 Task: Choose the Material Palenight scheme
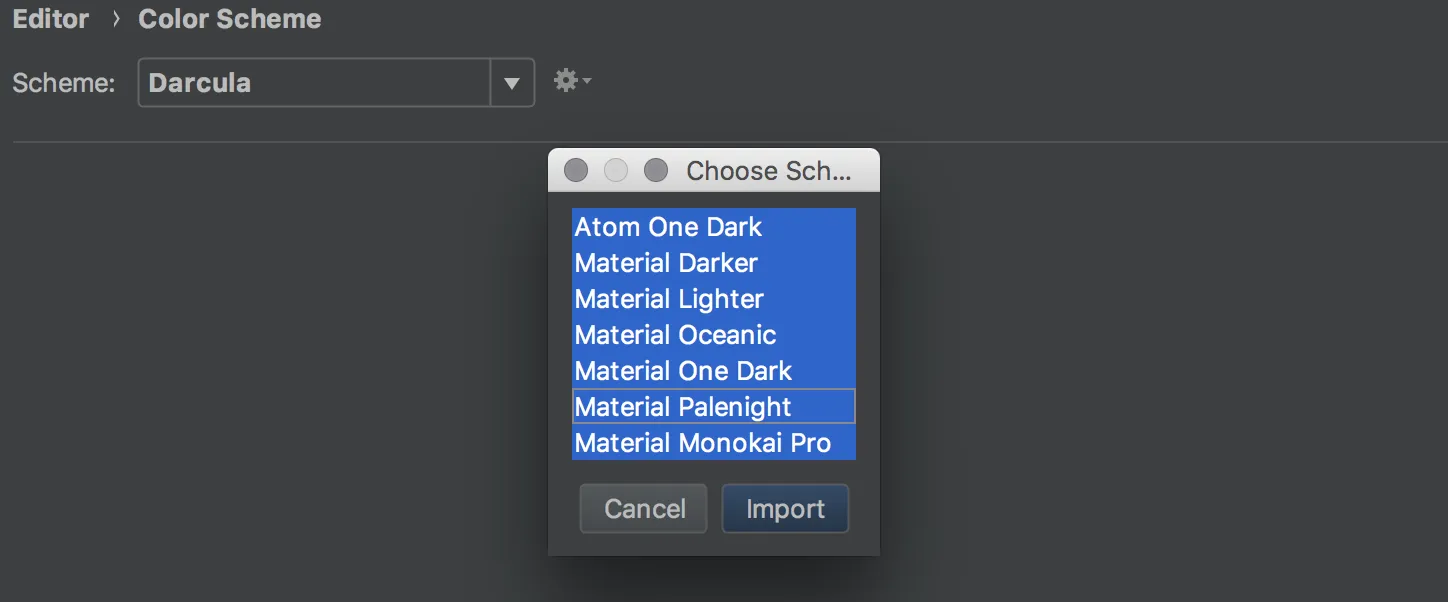click(x=683, y=407)
